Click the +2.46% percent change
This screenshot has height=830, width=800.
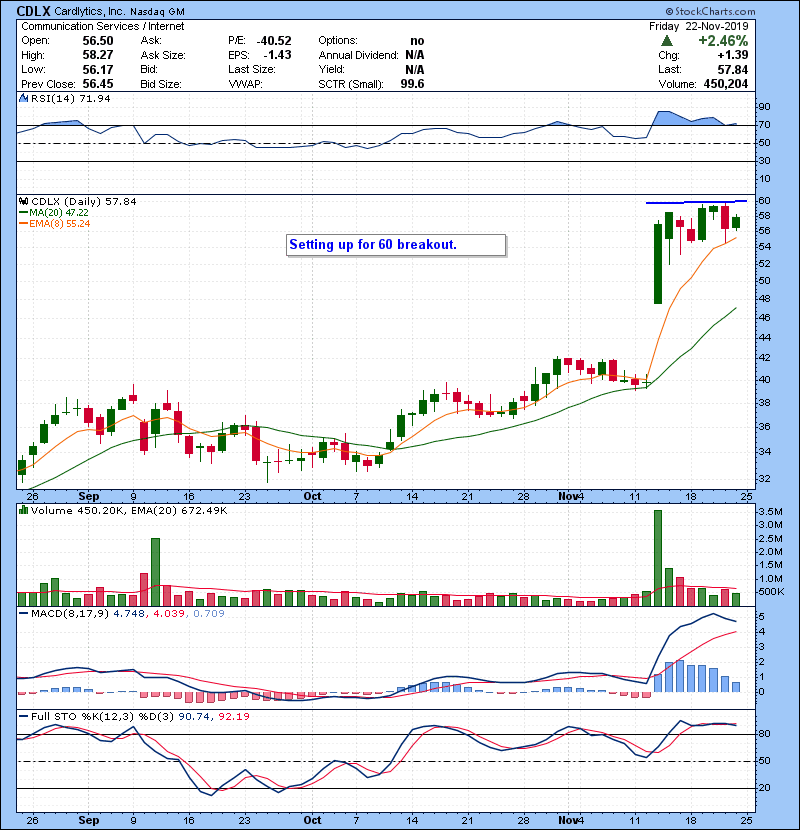[x=723, y=41]
